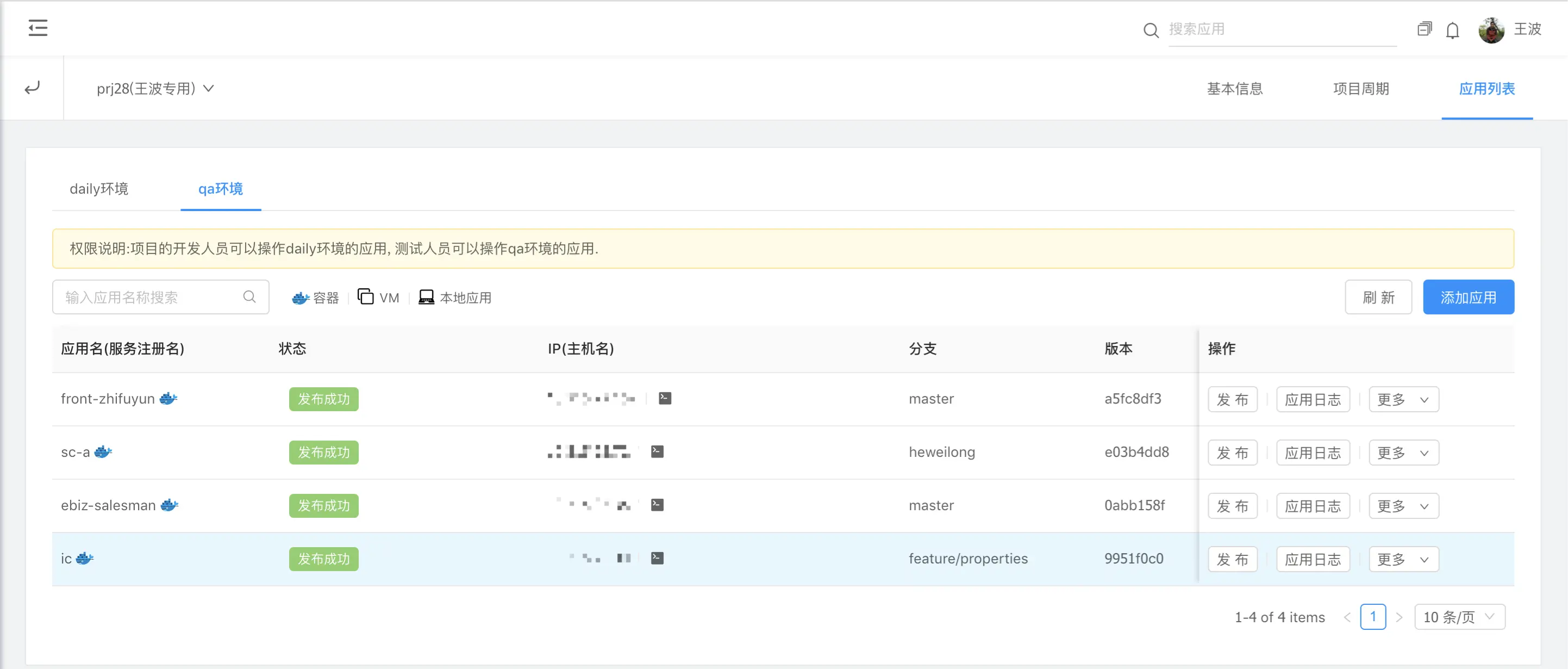Open terminal icon for ic row
This screenshot has width=1568, height=669.
pyautogui.click(x=657, y=558)
